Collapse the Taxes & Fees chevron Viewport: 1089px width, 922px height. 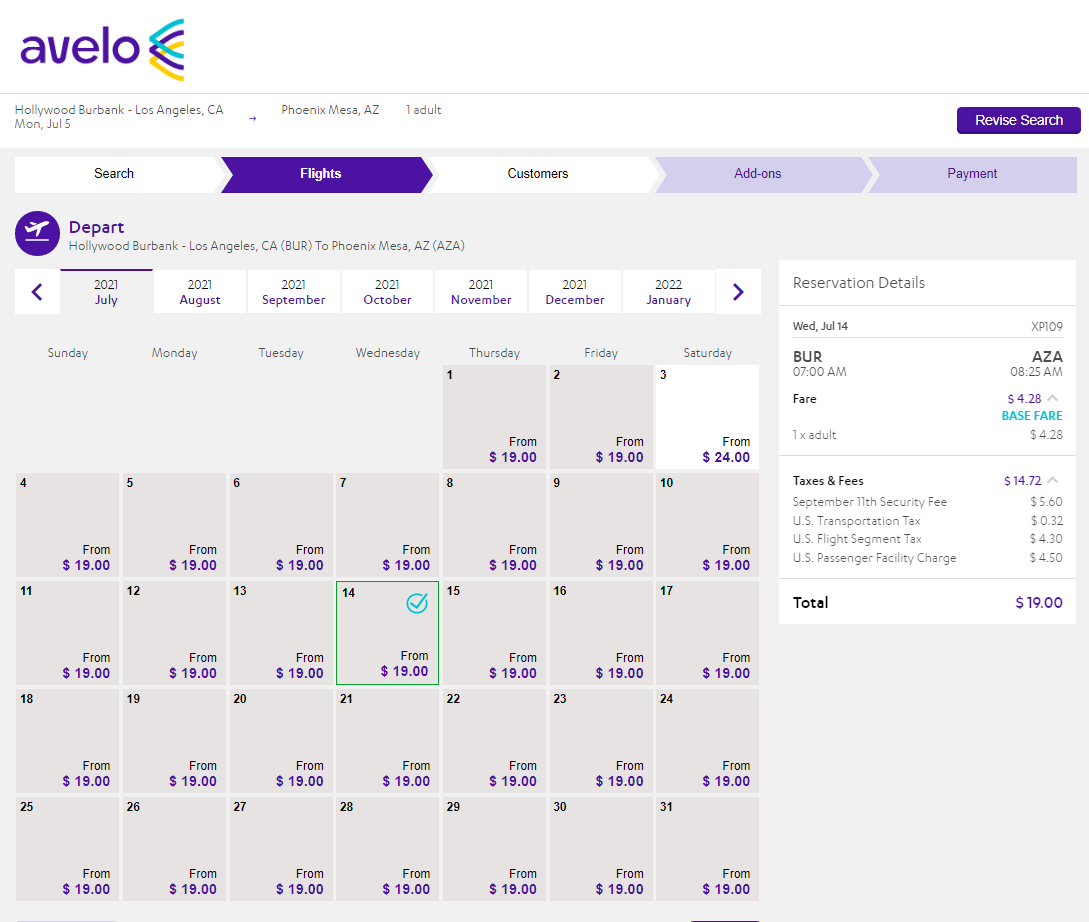[x=1053, y=481]
